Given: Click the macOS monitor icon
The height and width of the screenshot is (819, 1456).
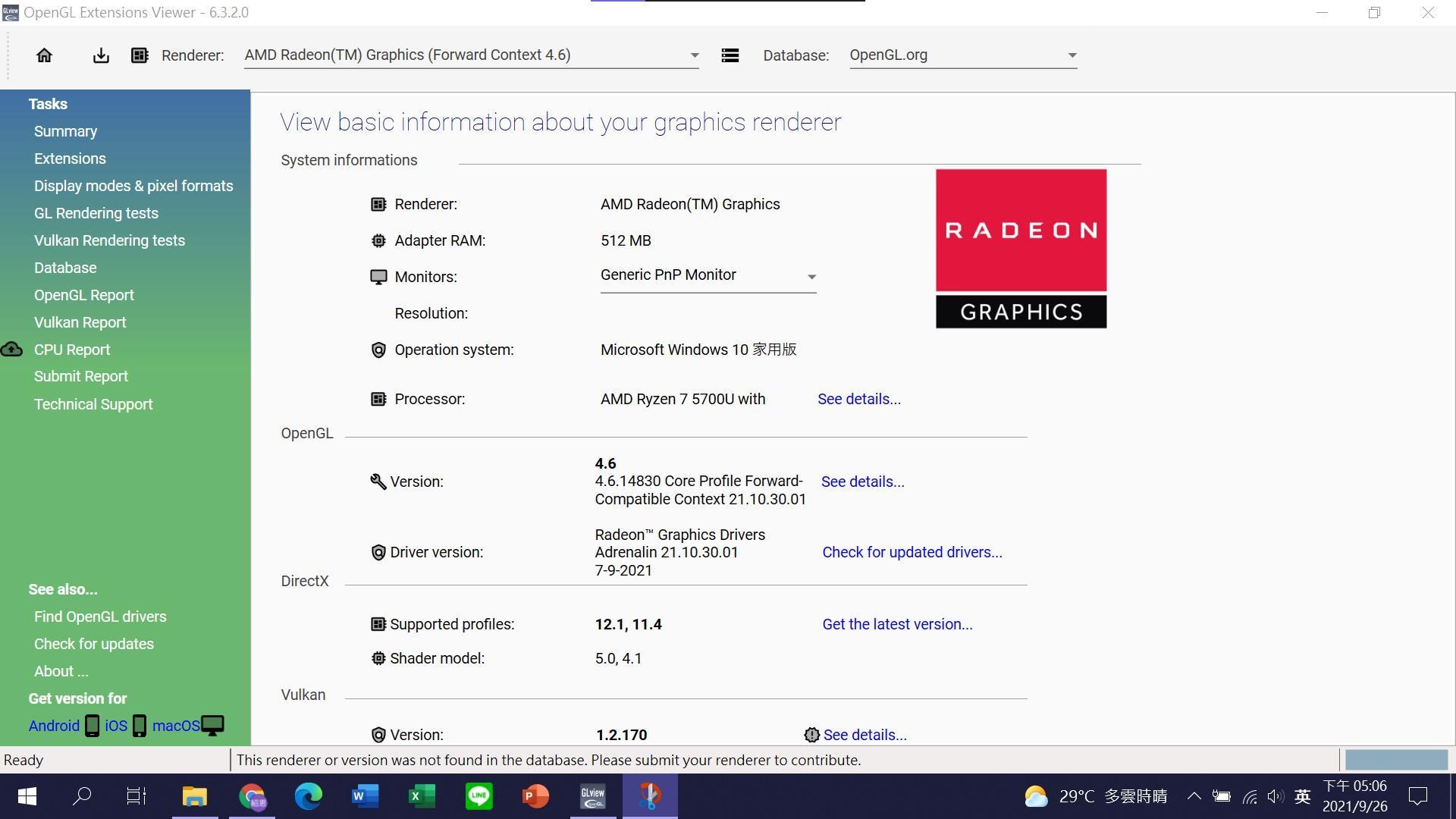Looking at the screenshot, I should click(x=213, y=726).
